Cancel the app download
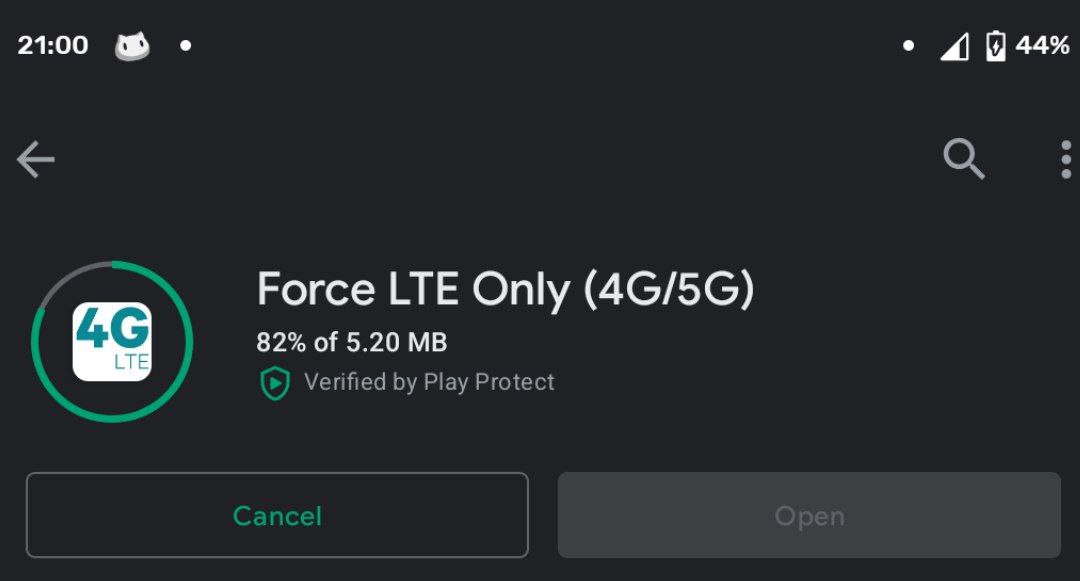The width and height of the screenshot is (1080, 581). coord(277,515)
